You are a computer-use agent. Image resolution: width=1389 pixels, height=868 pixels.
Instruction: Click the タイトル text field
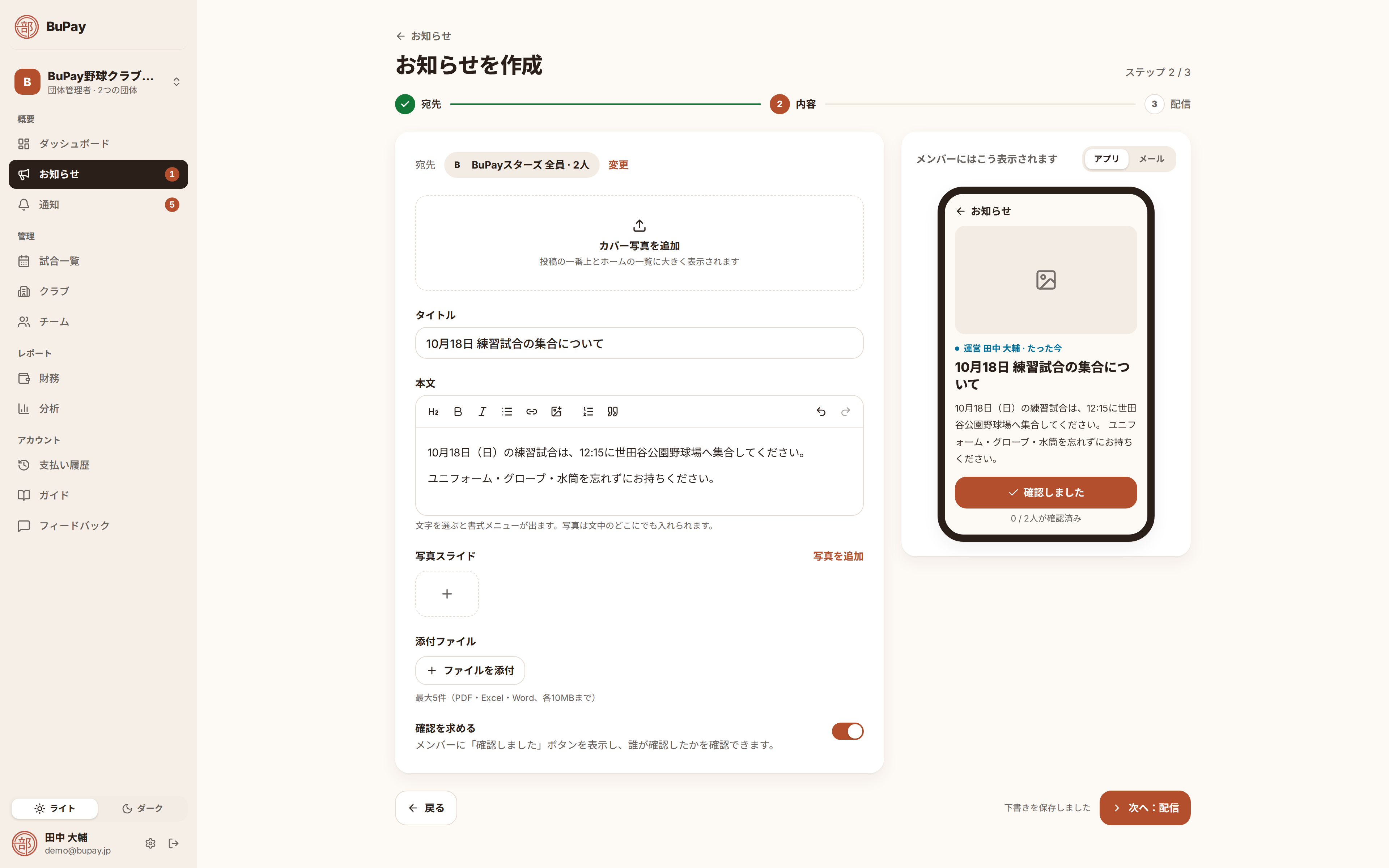tap(639, 343)
